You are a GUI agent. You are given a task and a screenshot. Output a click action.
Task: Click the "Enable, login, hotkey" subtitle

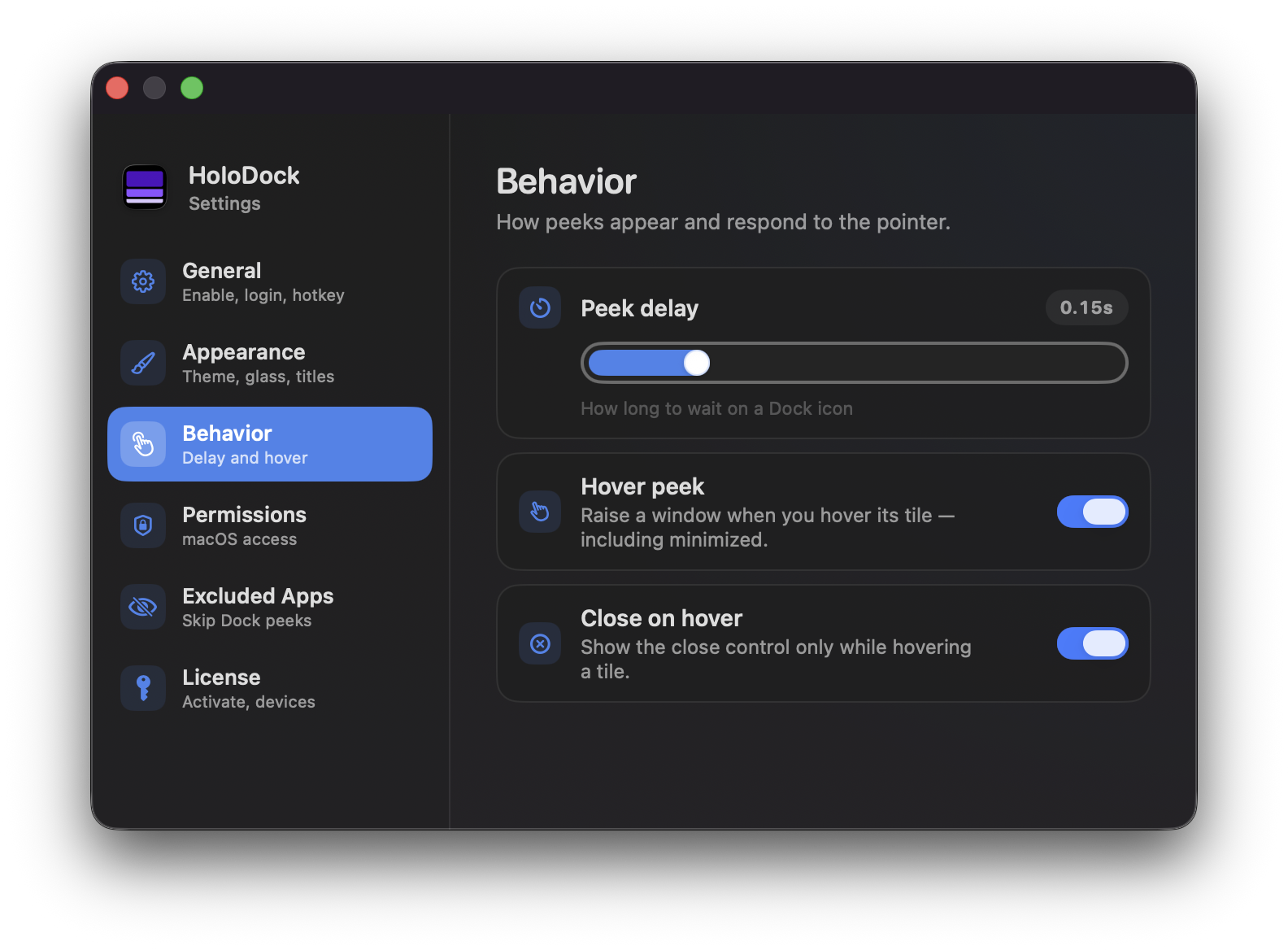[x=263, y=295]
